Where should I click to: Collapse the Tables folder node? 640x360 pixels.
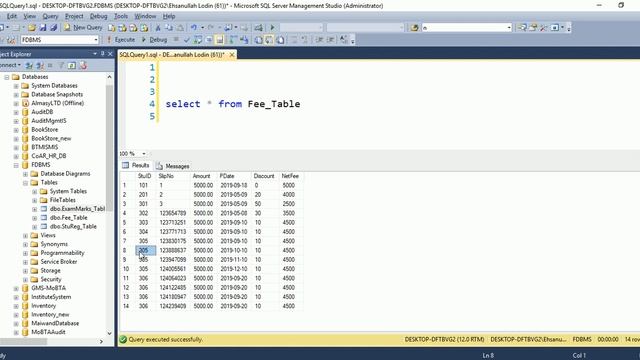(25, 182)
